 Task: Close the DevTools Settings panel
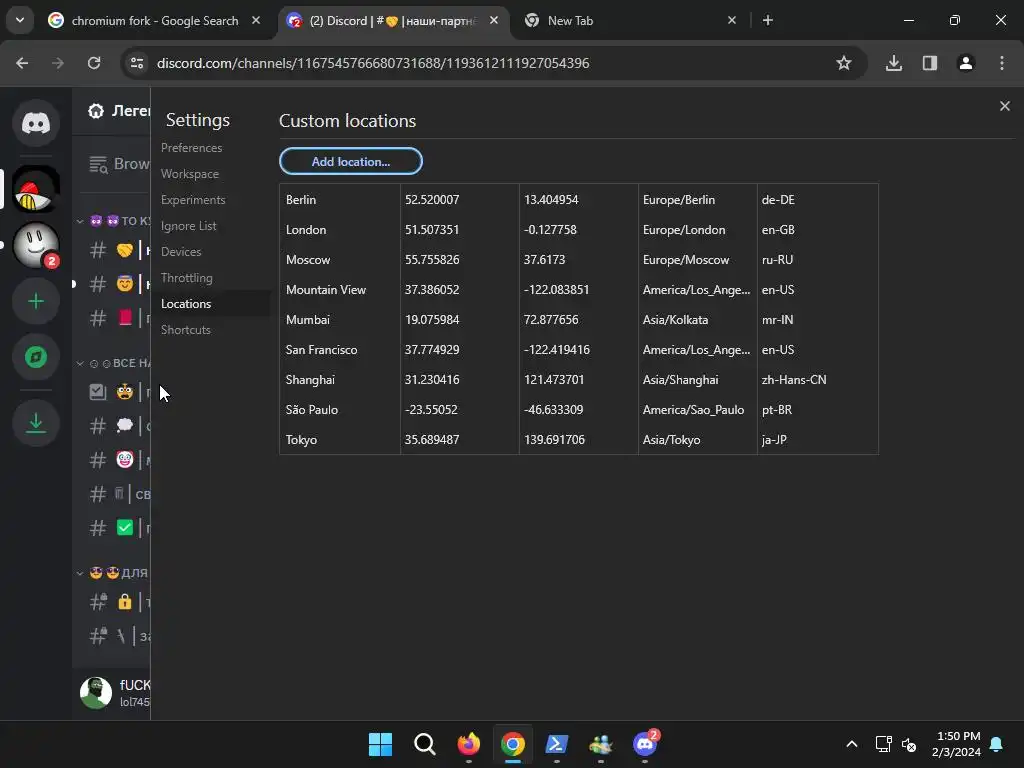point(1004,106)
